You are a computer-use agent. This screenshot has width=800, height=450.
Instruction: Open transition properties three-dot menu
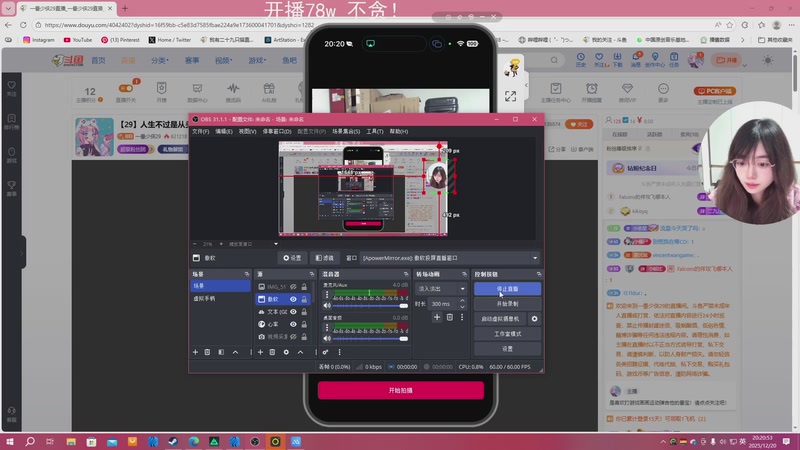tap(462, 317)
